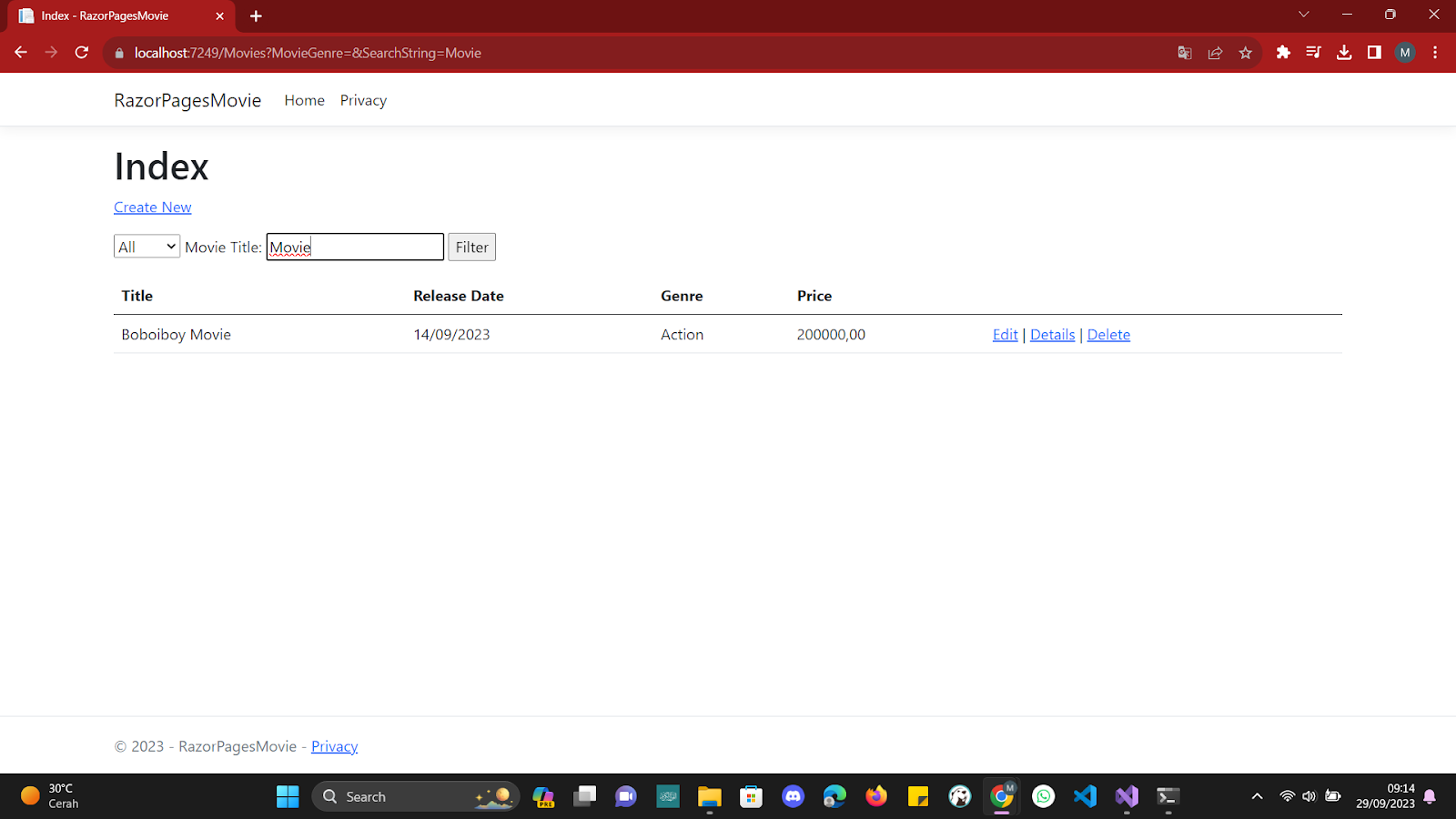Screen dimensions: 1456x819
Task: Bookmark this page with the star icon
Action: click(1245, 53)
